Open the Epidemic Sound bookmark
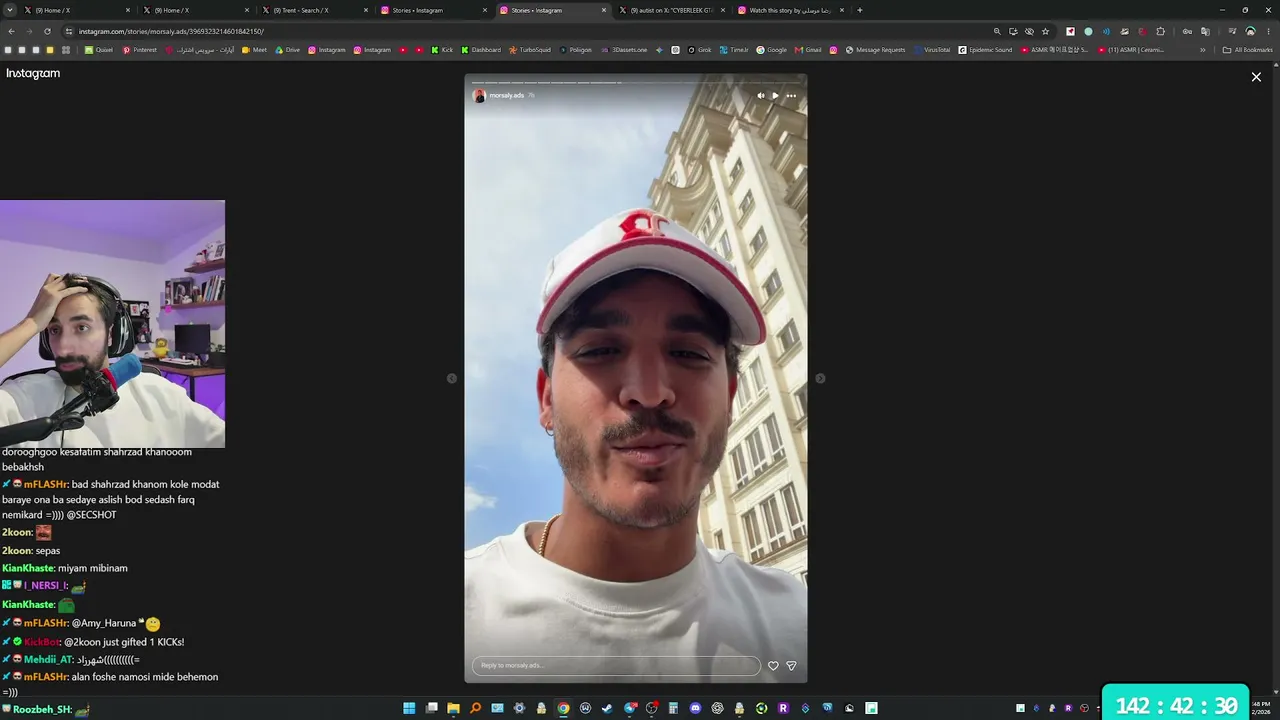The height and width of the screenshot is (720, 1280). (985, 50)
